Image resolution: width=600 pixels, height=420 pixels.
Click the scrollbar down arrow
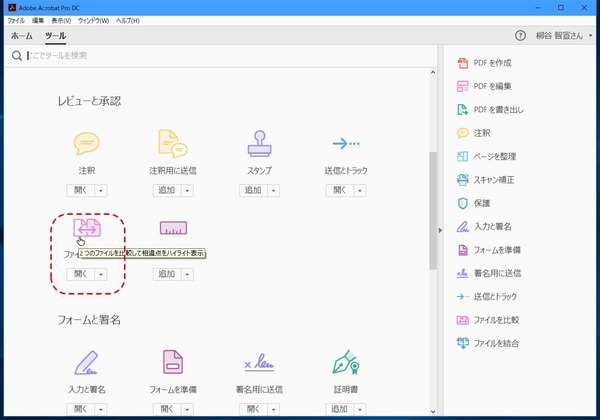pos(433,412)
